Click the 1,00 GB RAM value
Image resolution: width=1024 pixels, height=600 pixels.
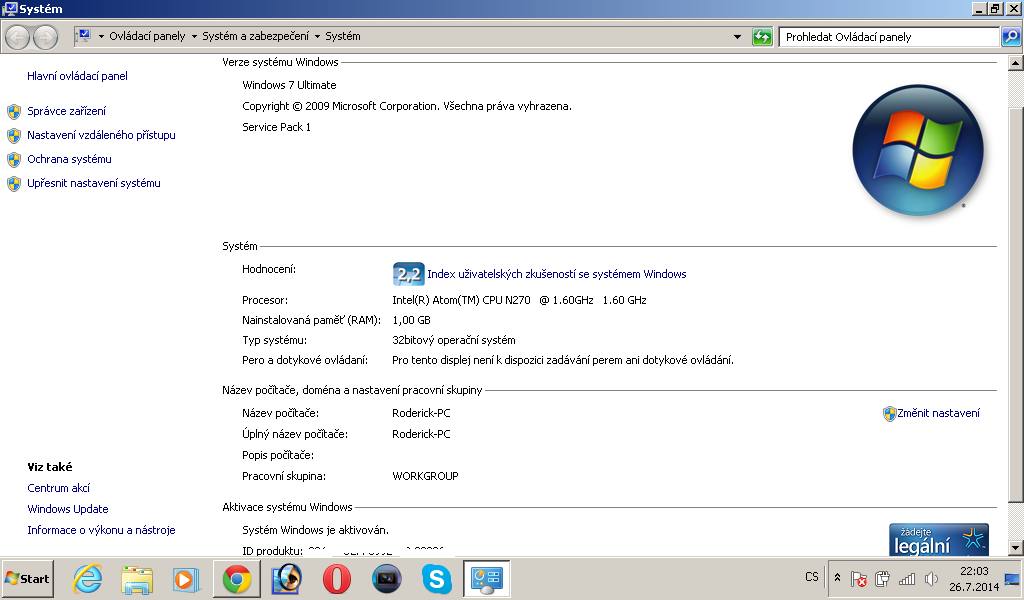pos(411,321)
